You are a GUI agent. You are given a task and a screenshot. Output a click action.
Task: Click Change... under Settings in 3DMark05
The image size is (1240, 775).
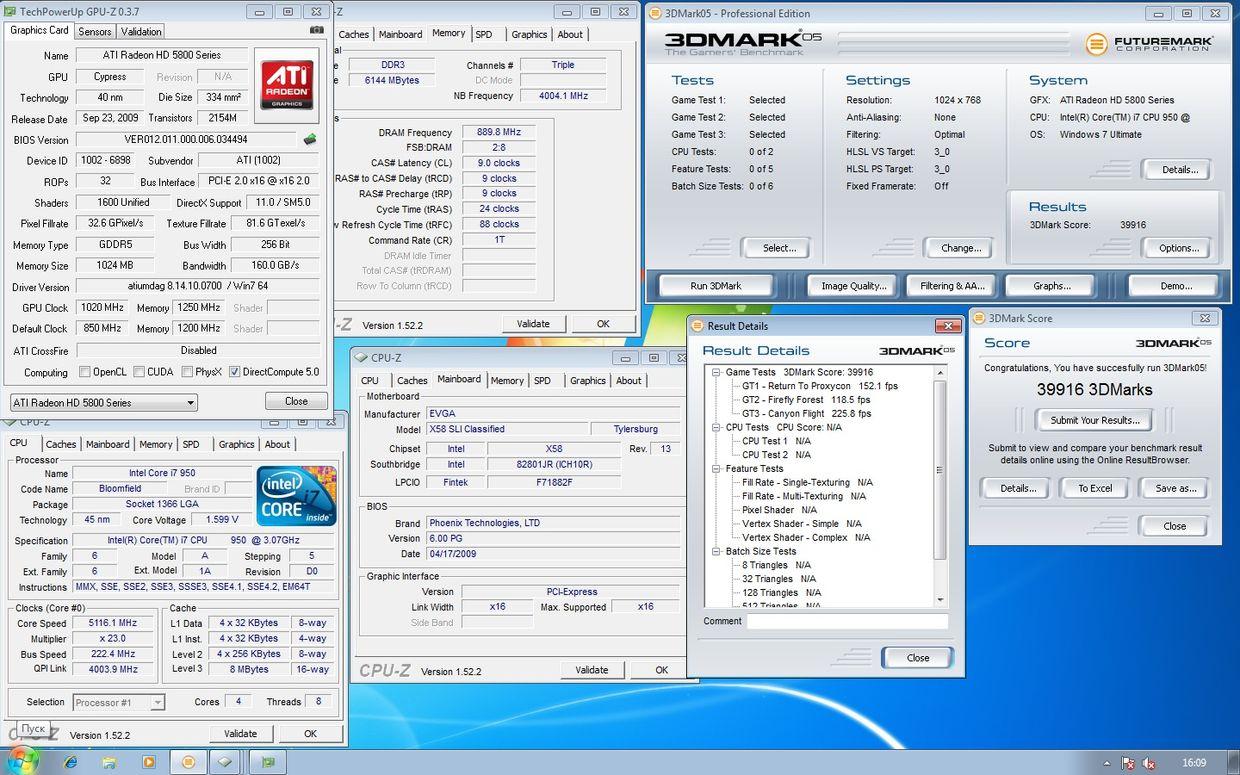[961, 248]
